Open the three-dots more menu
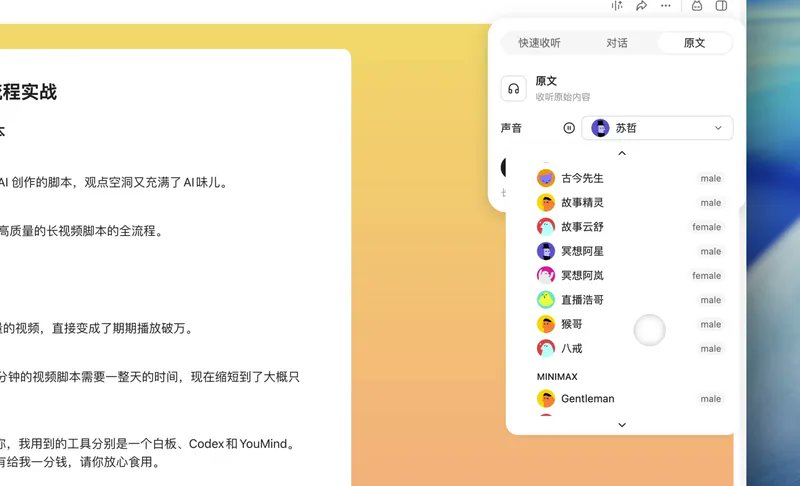The image size is (800, 486). (666, 6)
